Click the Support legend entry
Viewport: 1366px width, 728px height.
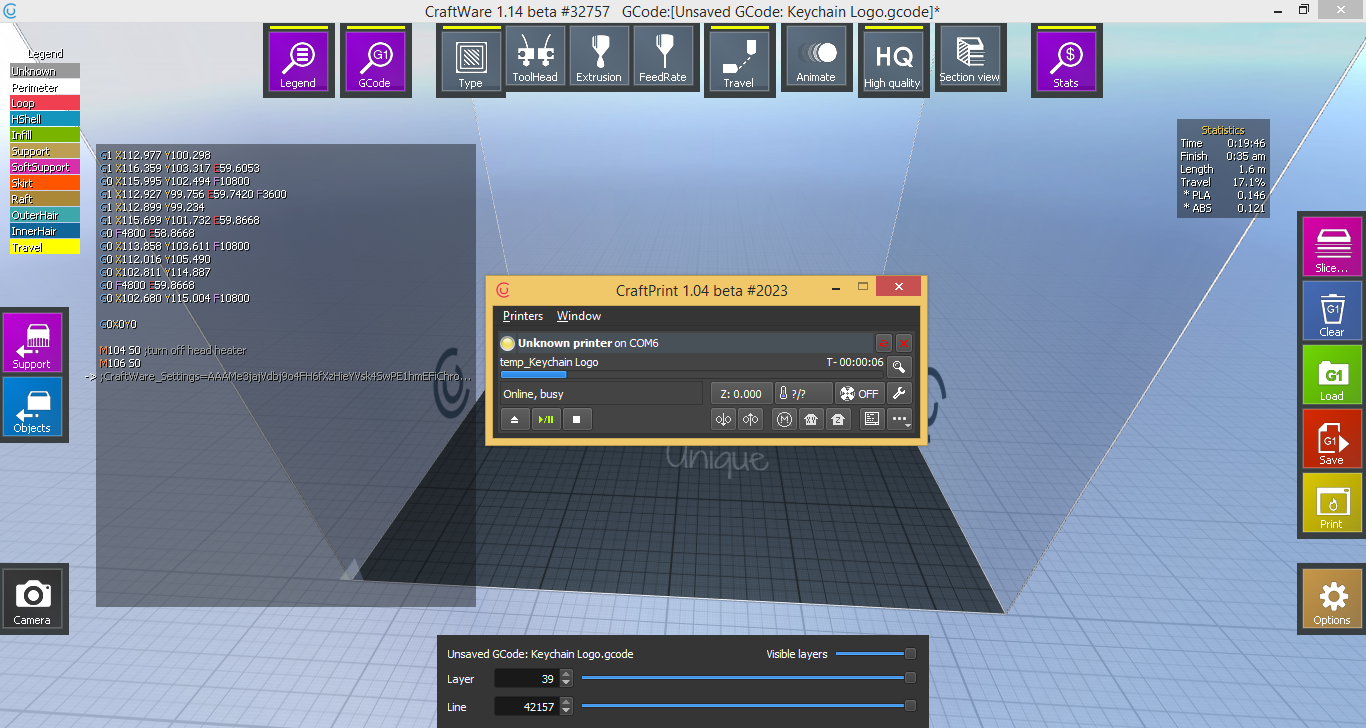45,151
